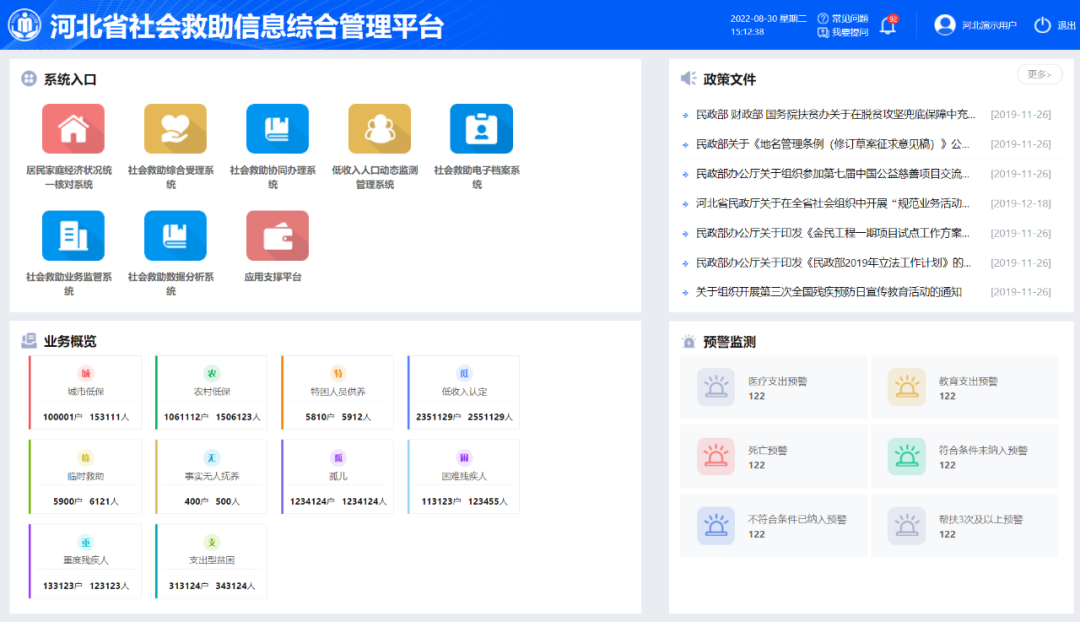The width and height of the screenshot is (1080, 622).
Task: Open the 《地名管理条例（修订草案征求意见稿）》 policy link
Action: [x=832, y=144]
